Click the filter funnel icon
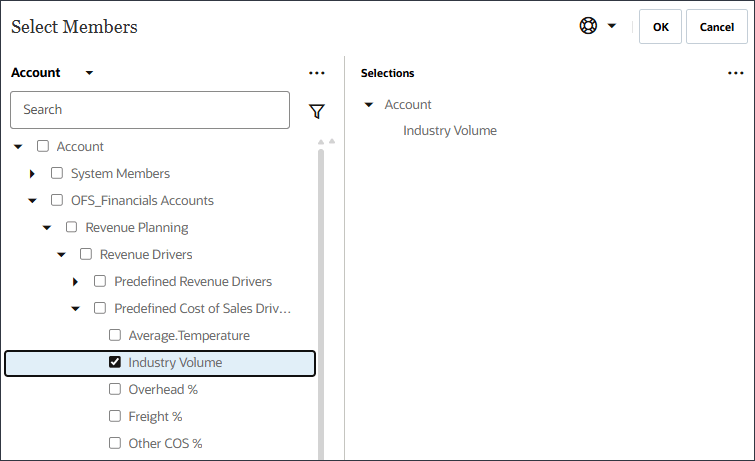The width and height of the screenshot is (755, 461). point(317,111)
